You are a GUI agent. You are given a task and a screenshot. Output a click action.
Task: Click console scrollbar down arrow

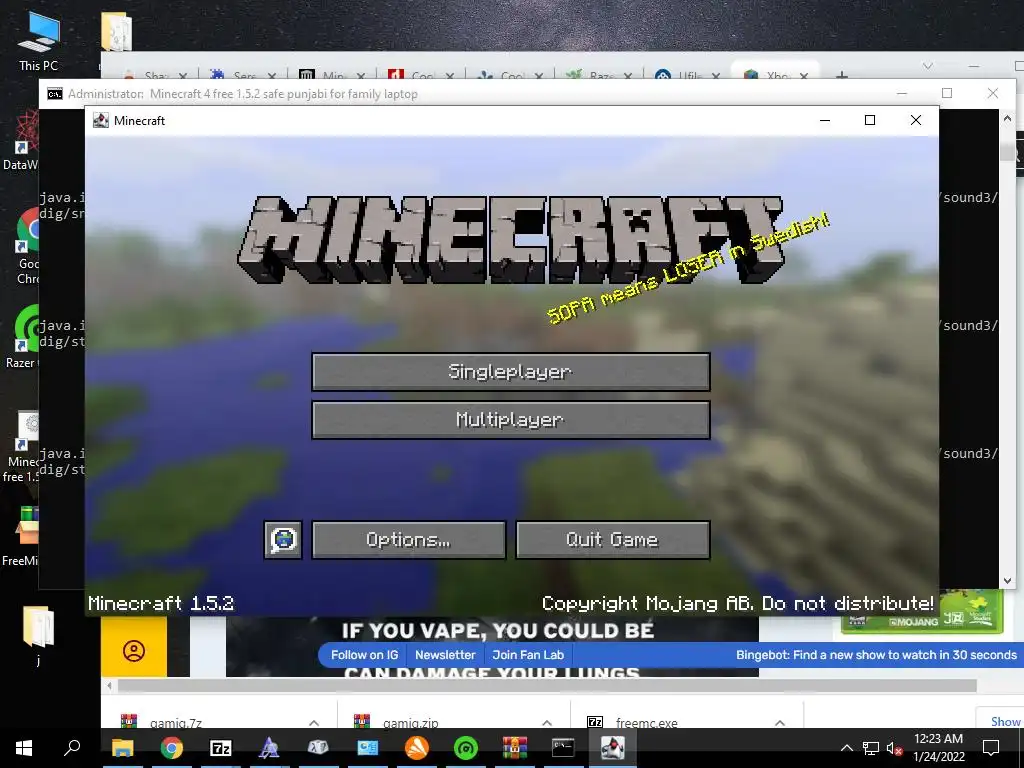click(1007, 580)
